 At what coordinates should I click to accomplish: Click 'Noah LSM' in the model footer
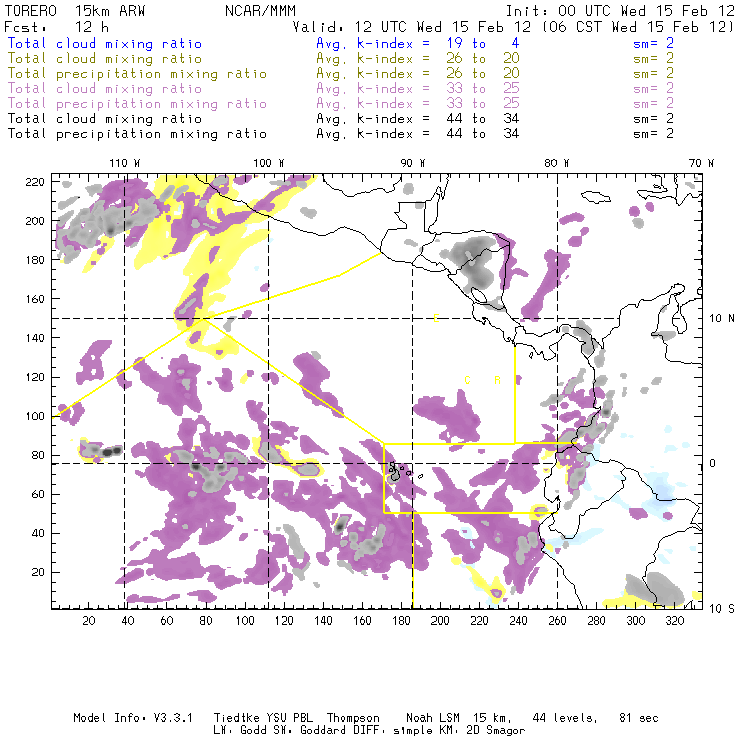pyautogui.click(x=433, y=718)
